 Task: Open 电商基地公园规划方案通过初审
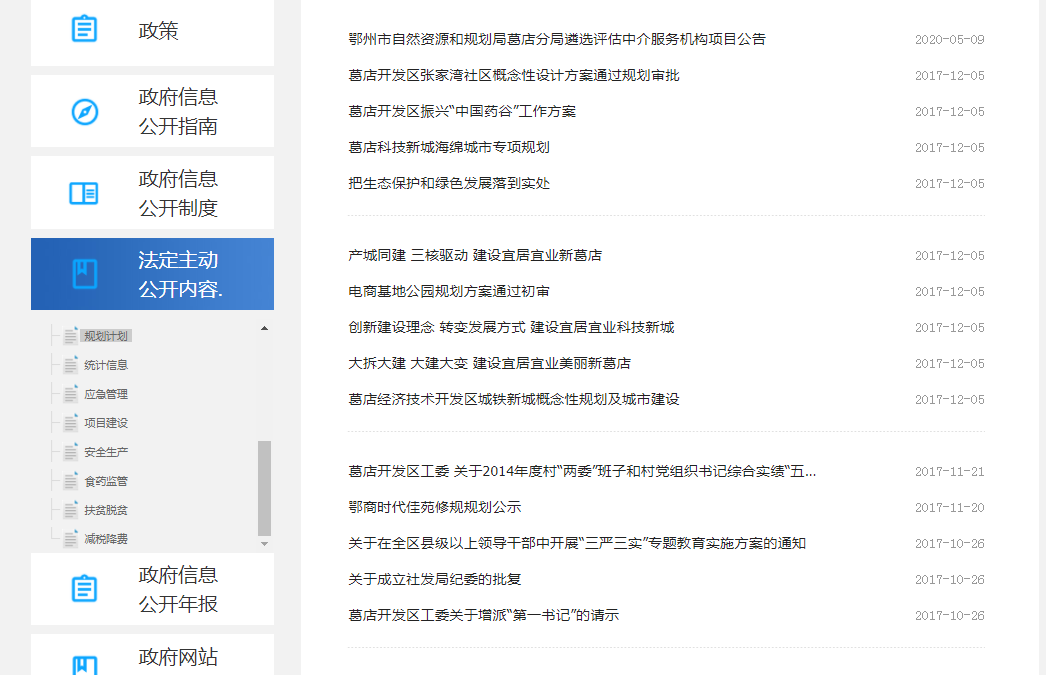[449, 291]
